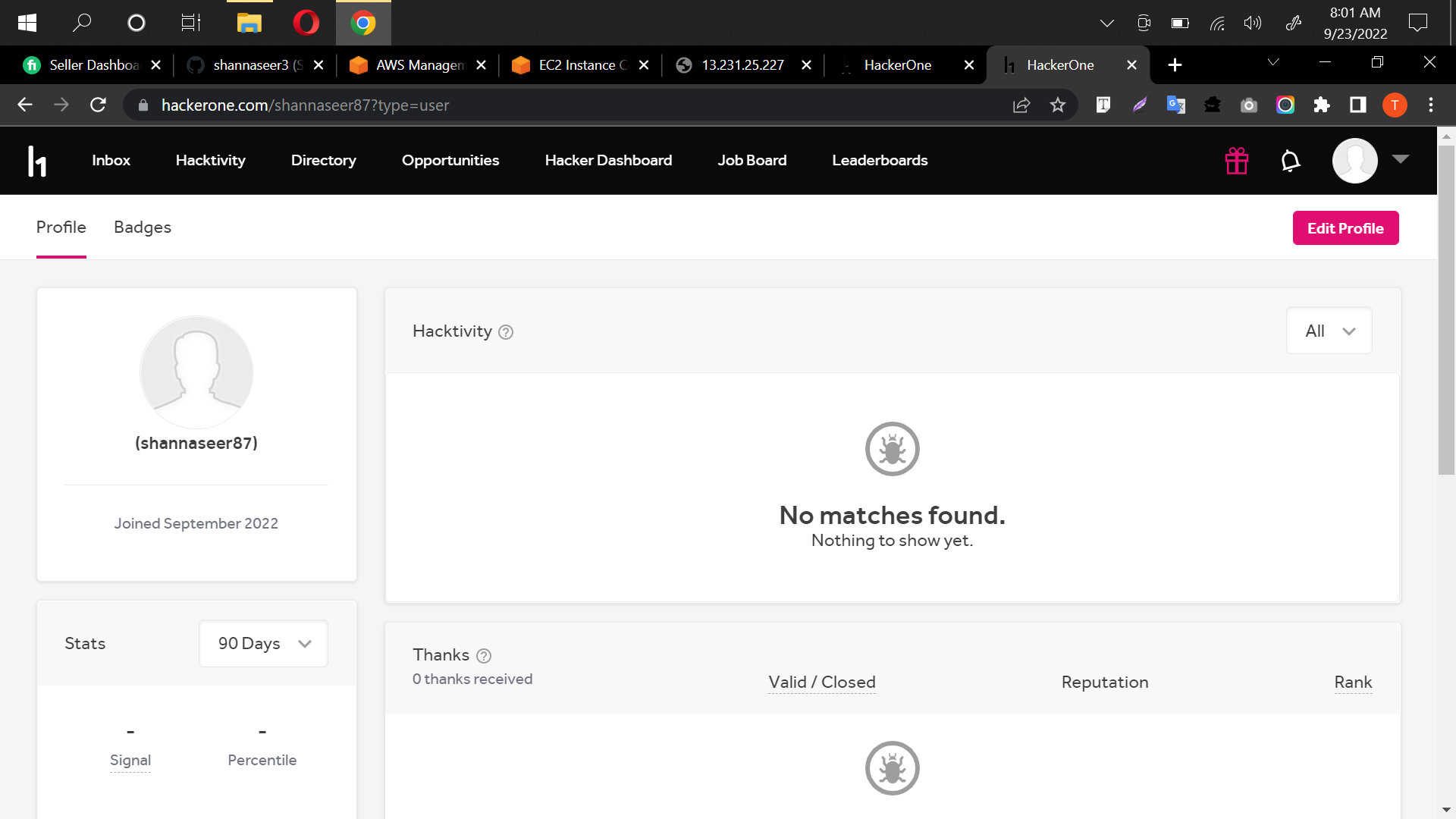Open Opera browser from taskbar
This screenshot has width=1456, height=819.
tap(306, 23)
